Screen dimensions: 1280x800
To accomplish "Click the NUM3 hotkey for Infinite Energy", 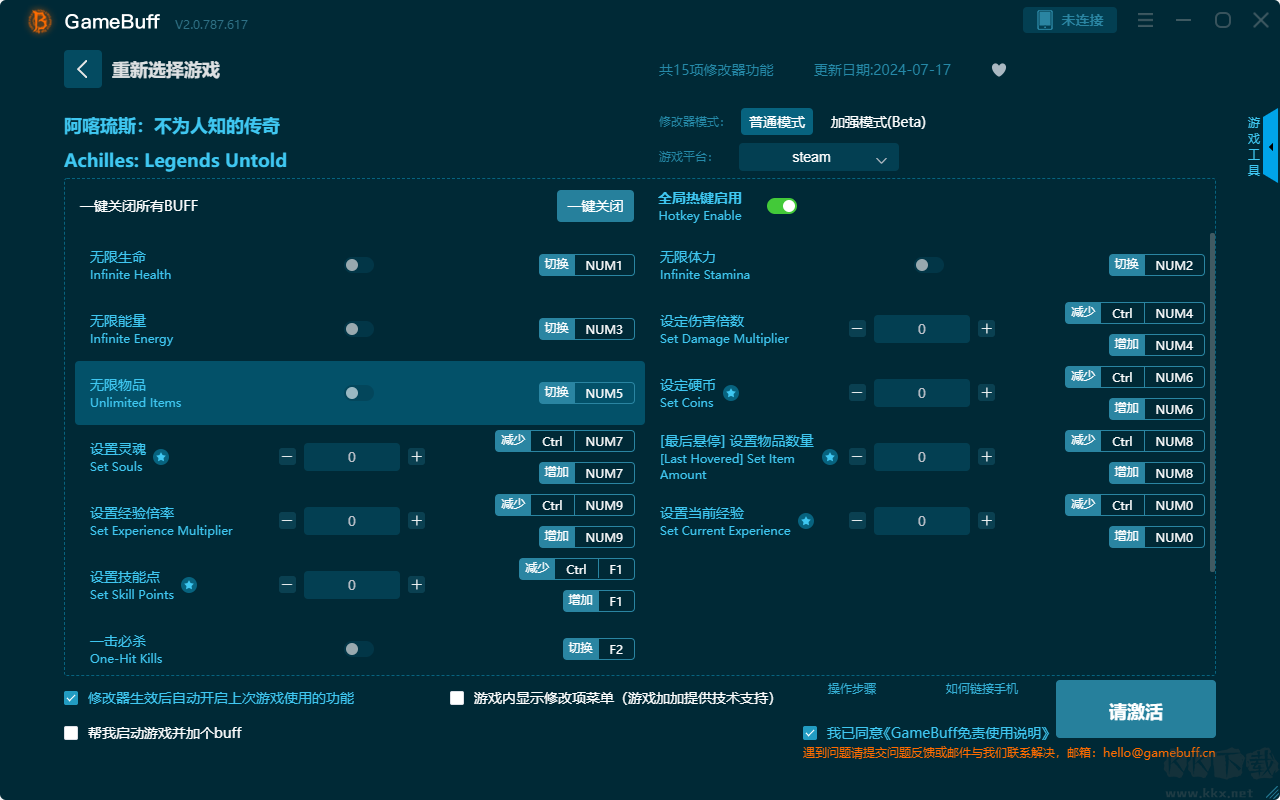I will click(604, 329).
